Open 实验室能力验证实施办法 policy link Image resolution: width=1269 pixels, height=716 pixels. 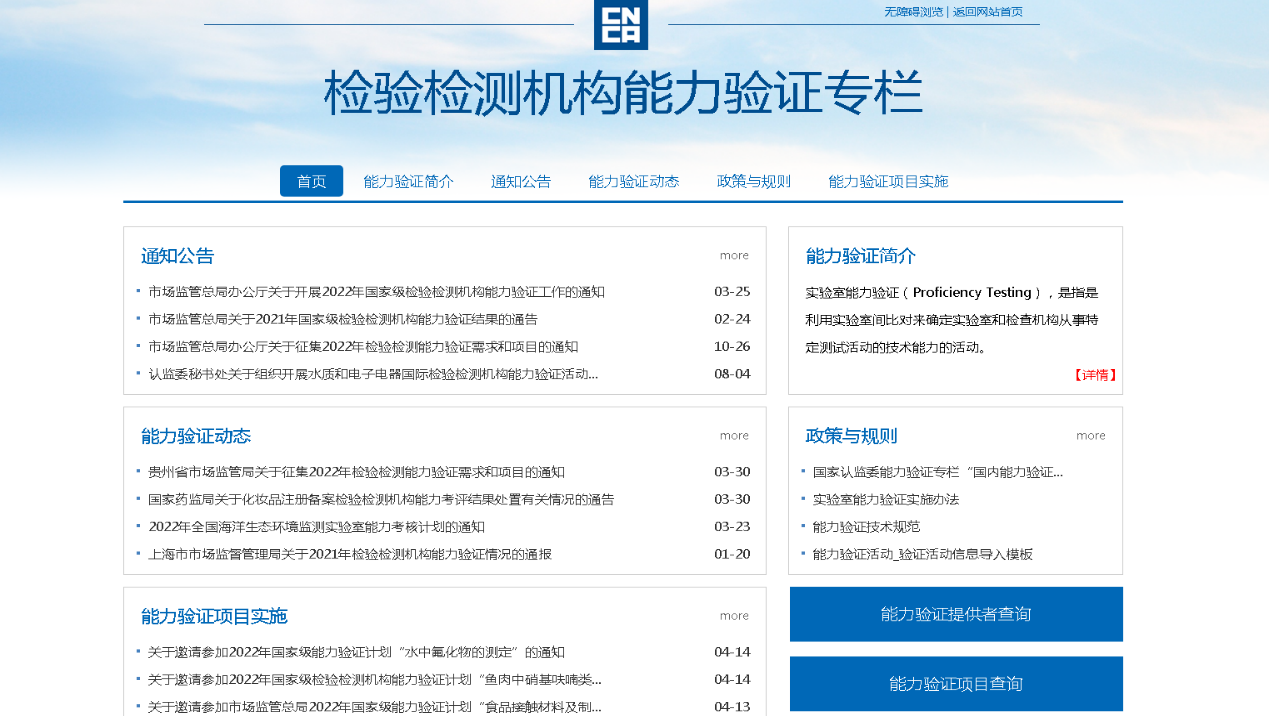[x=885, y=499]
